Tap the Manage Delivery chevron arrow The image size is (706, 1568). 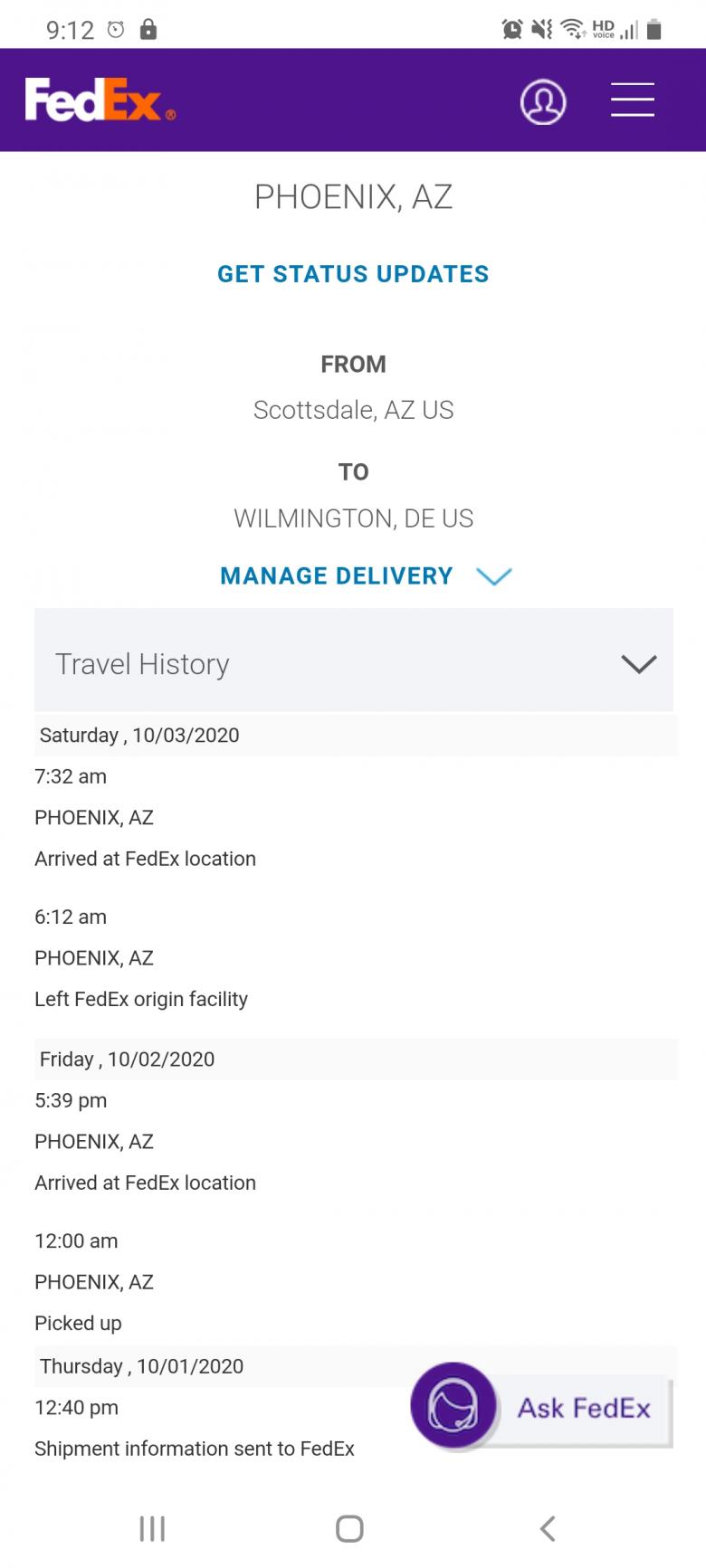point(494,576)
